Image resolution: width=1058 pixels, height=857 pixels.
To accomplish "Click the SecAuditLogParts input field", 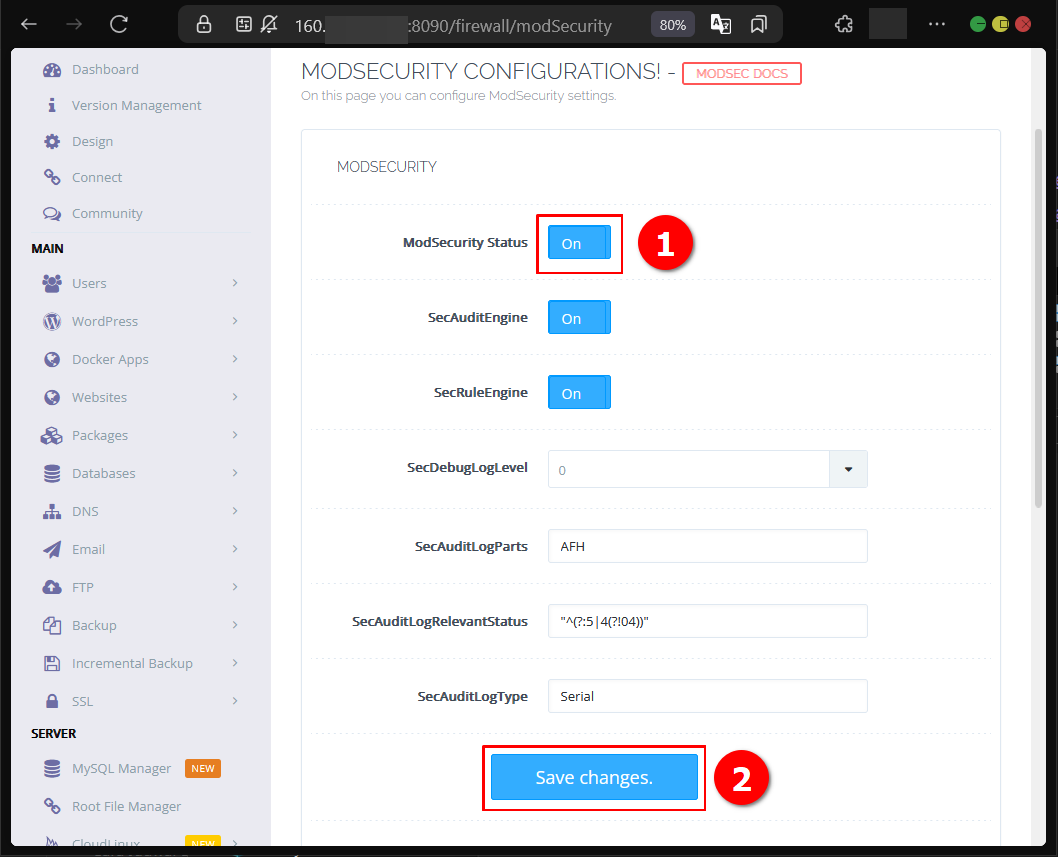I will click(x=707, y=547).
